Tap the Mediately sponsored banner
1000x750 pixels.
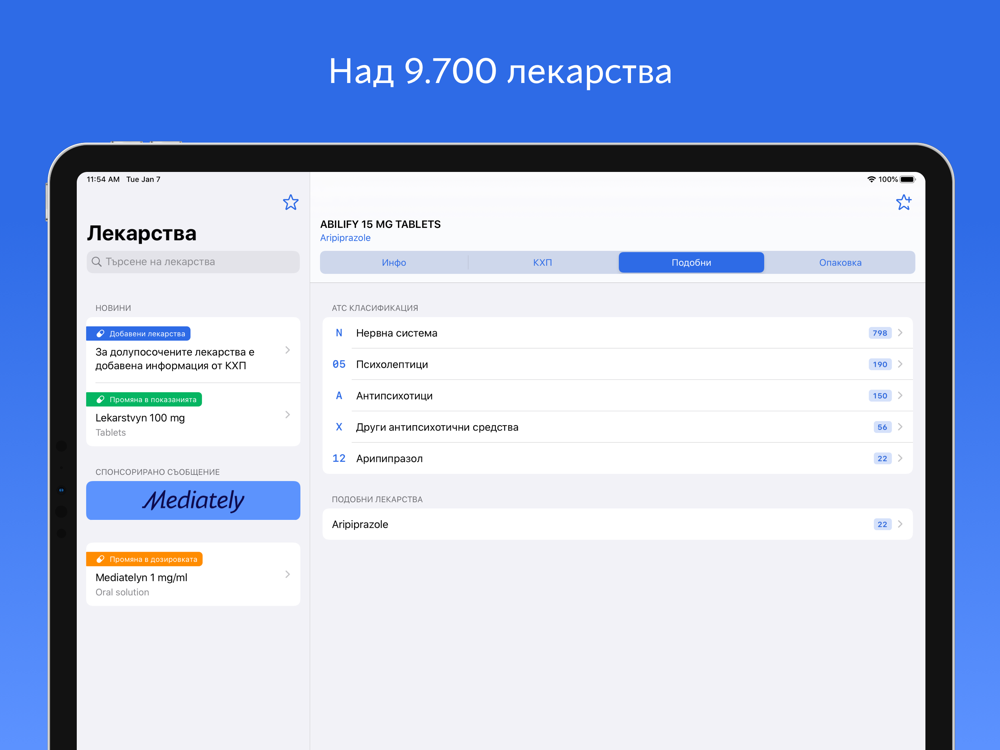coord(193,500)
